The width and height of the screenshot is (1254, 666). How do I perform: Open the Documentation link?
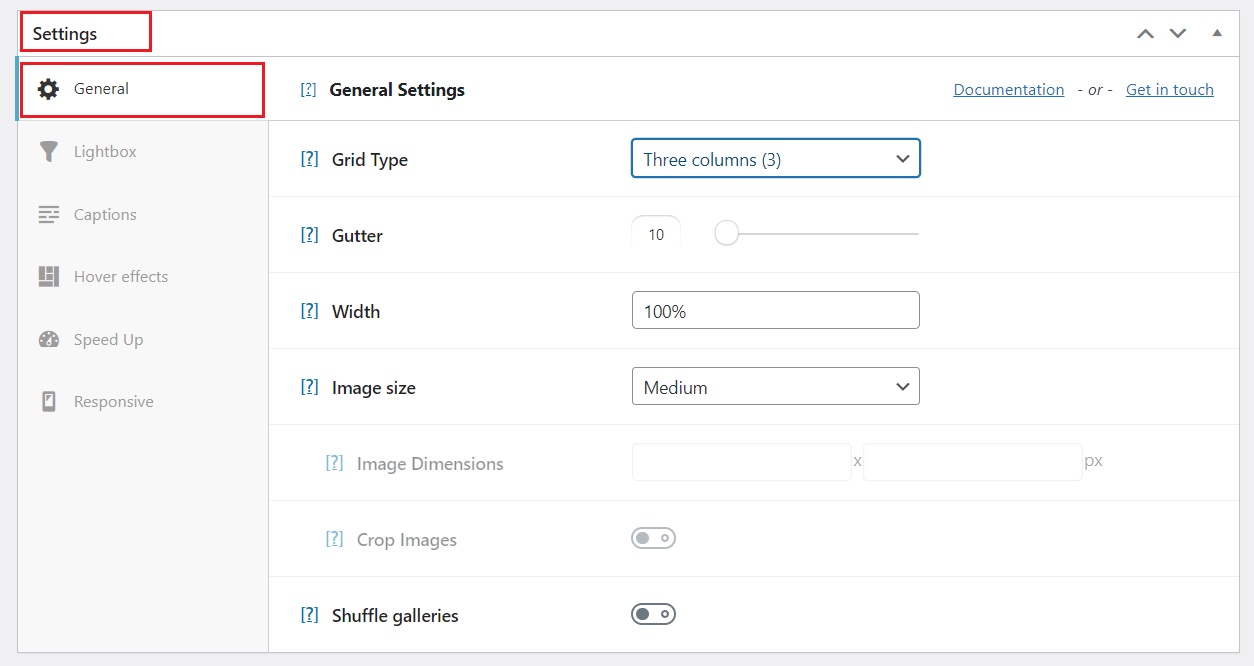point(1008,90)
